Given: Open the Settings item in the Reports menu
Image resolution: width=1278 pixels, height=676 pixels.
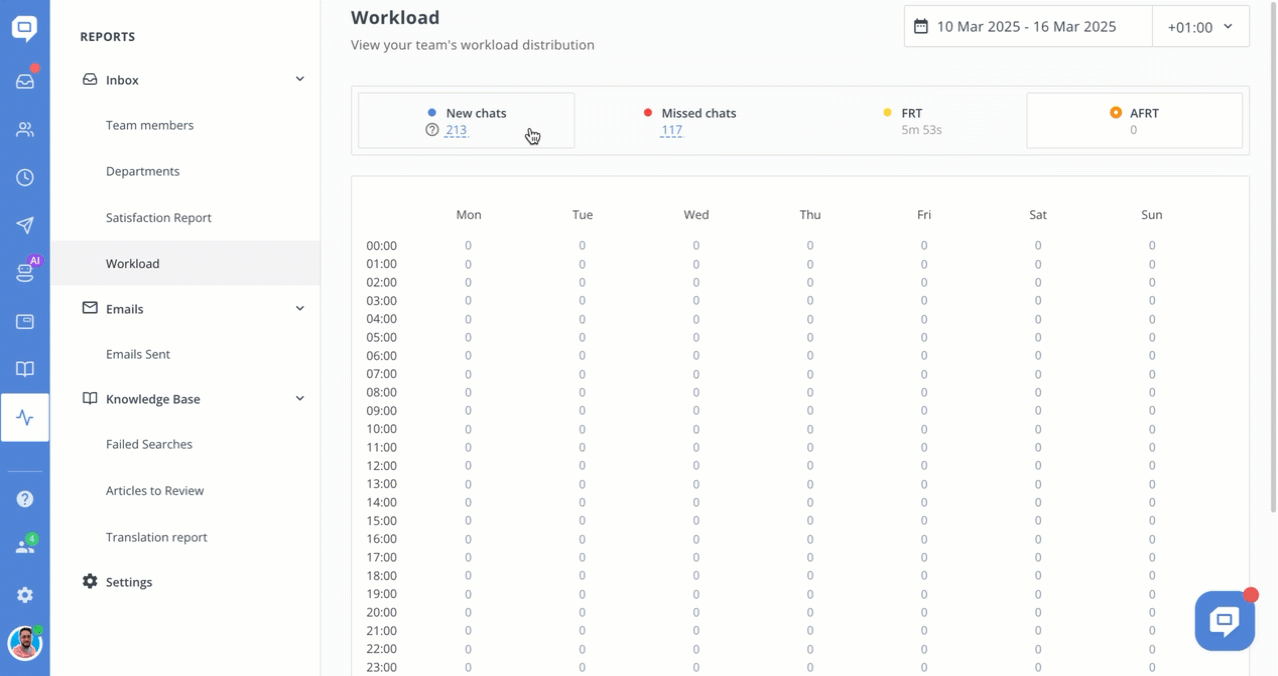Looking at the screenshot, I should pos(129,582).
